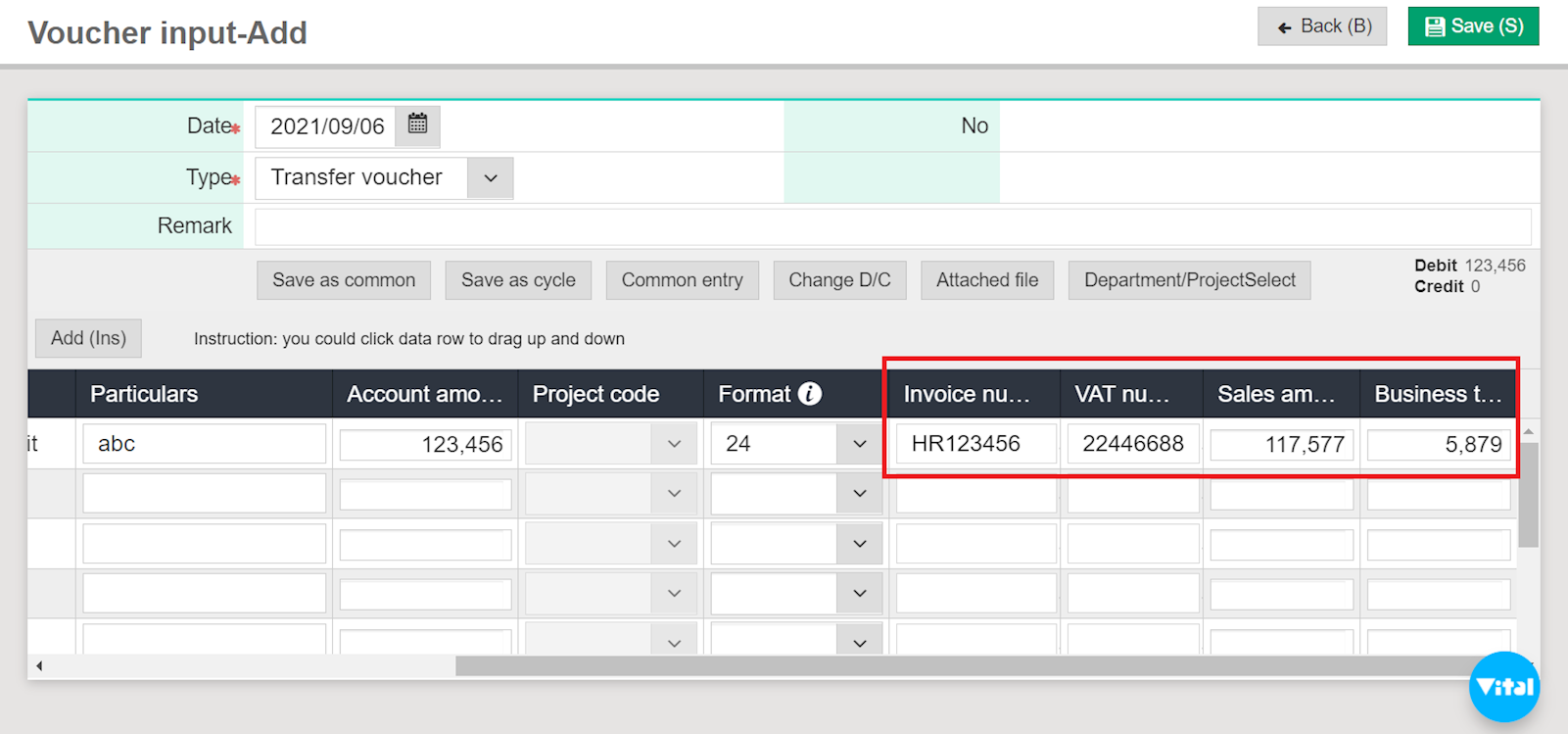Add a row with Add (Ins)

(88, 338)
